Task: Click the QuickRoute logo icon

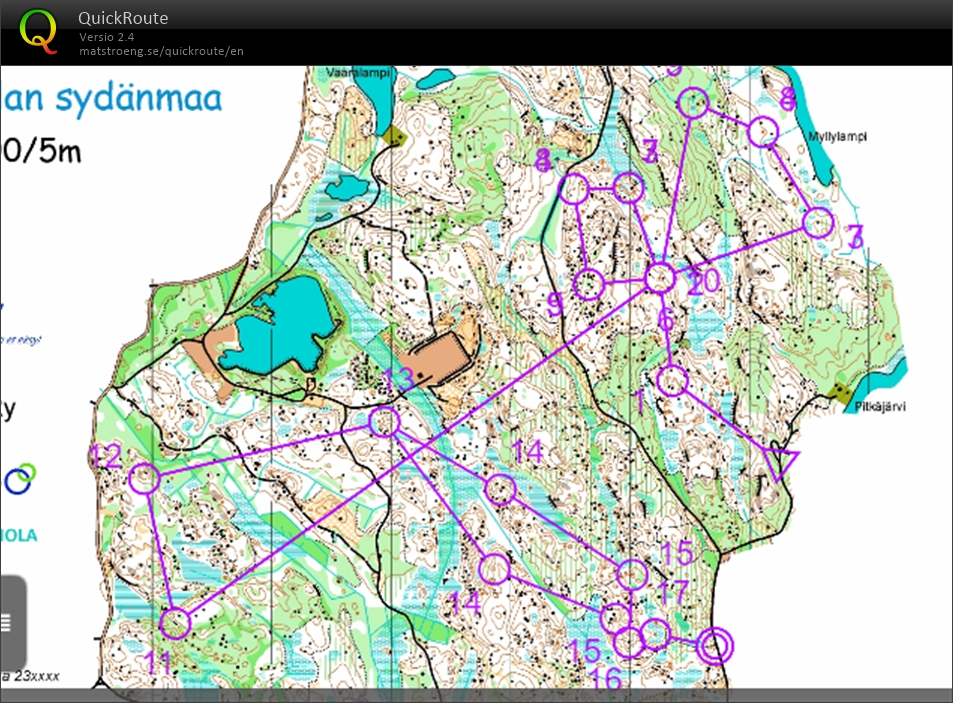Action: pyautogui.click(x=39, y=29)
